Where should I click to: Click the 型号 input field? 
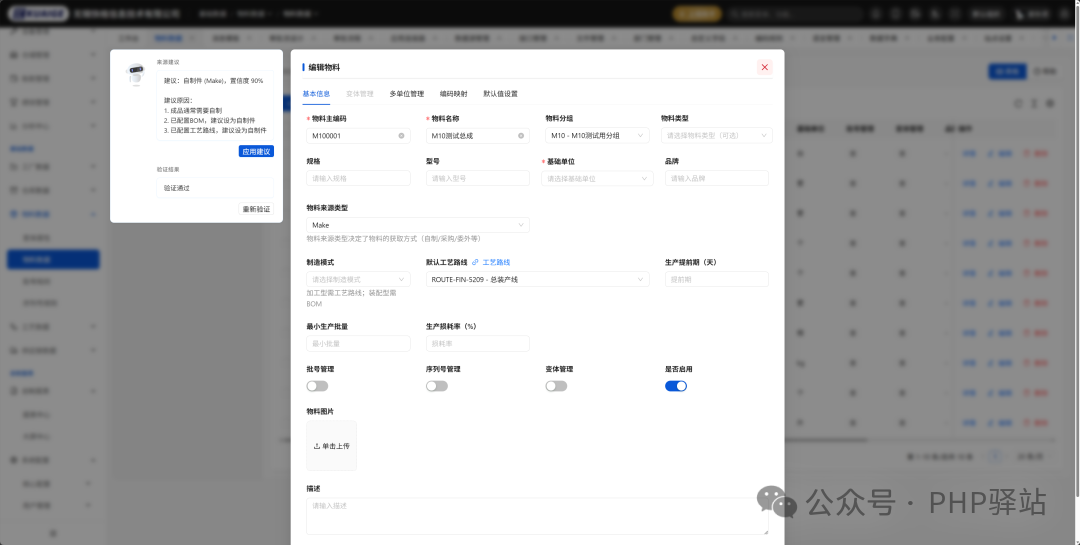[478, 178]
